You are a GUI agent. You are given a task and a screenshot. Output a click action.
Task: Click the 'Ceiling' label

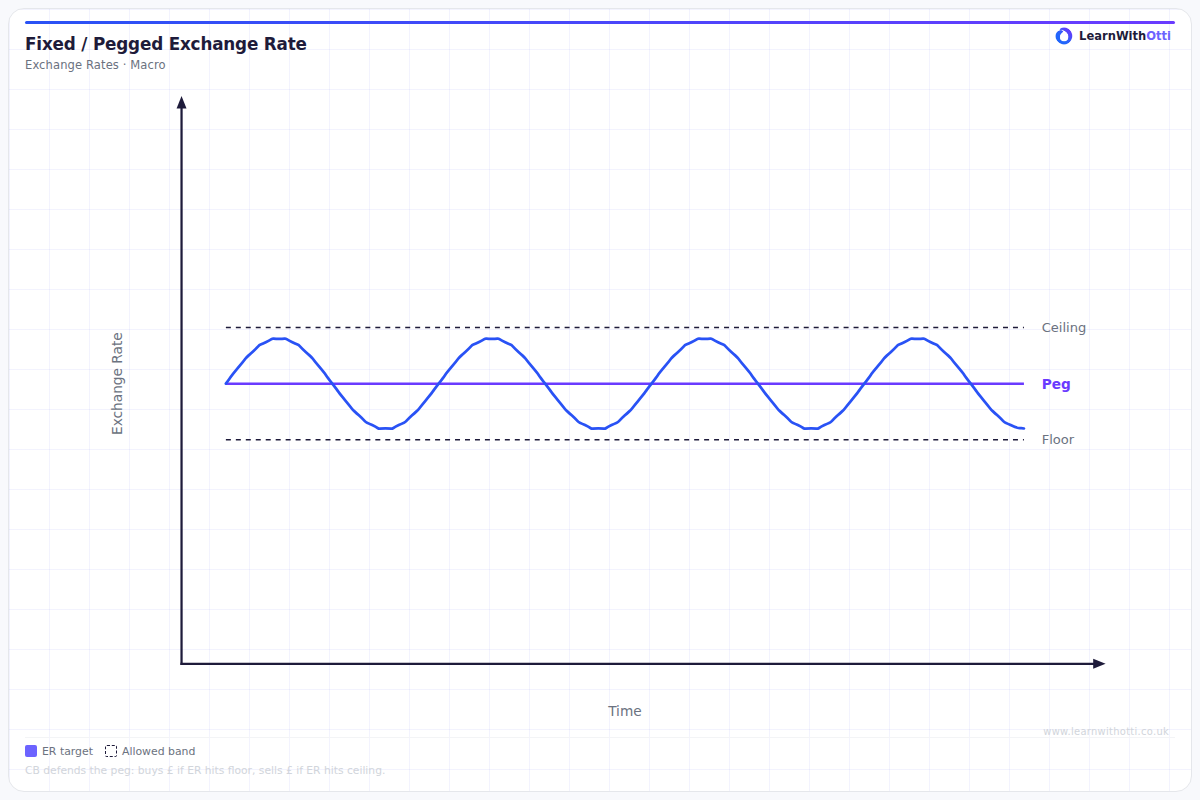tap(1063, 328)
